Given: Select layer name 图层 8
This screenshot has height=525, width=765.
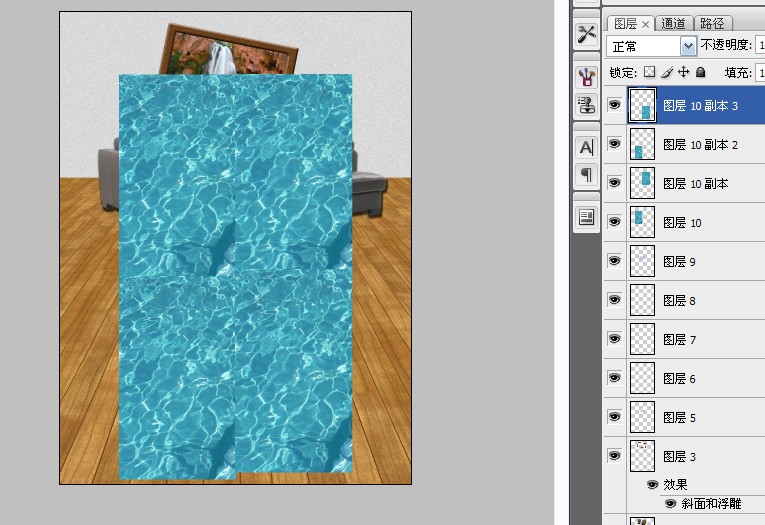Looking at the screenshot, I should pyautogui.click(x=679, y=301).
